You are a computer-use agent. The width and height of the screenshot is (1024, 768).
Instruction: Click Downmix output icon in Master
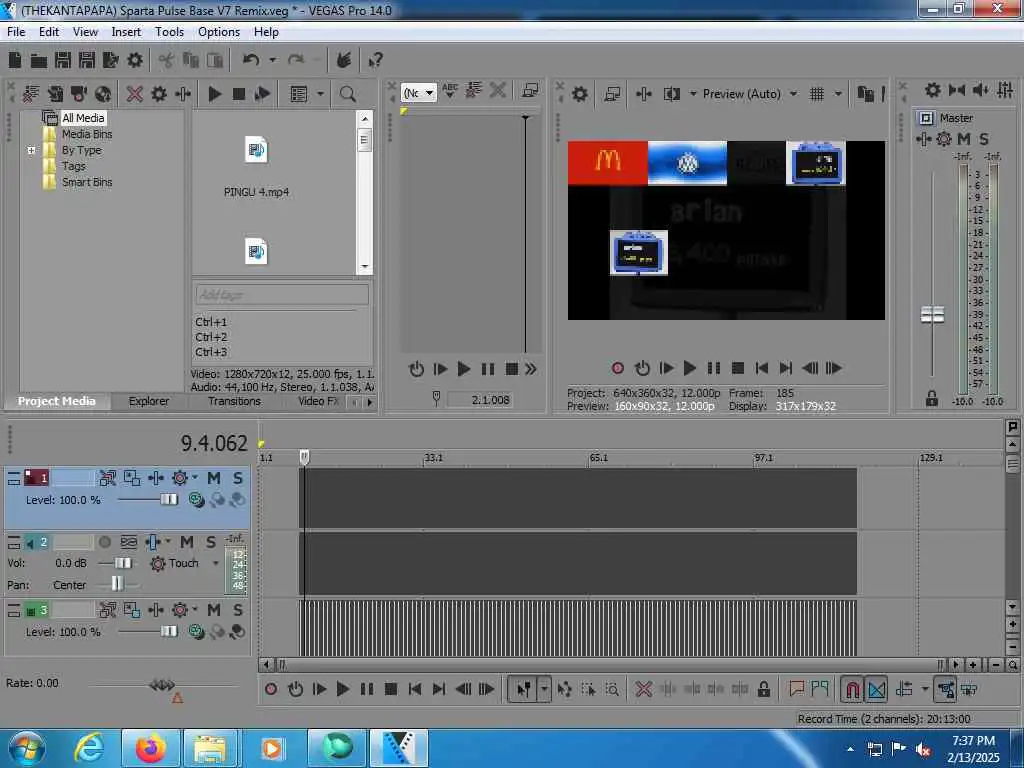(x=957, y=90)
